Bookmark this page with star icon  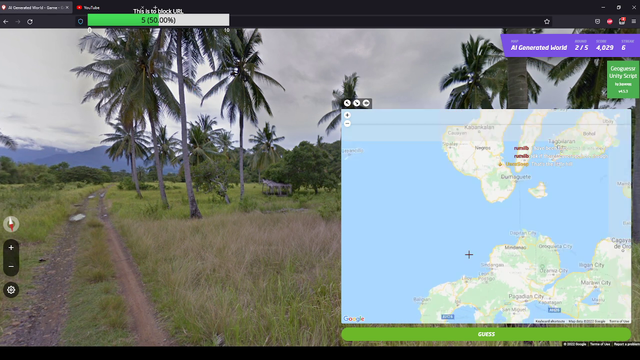pos(547,22)
